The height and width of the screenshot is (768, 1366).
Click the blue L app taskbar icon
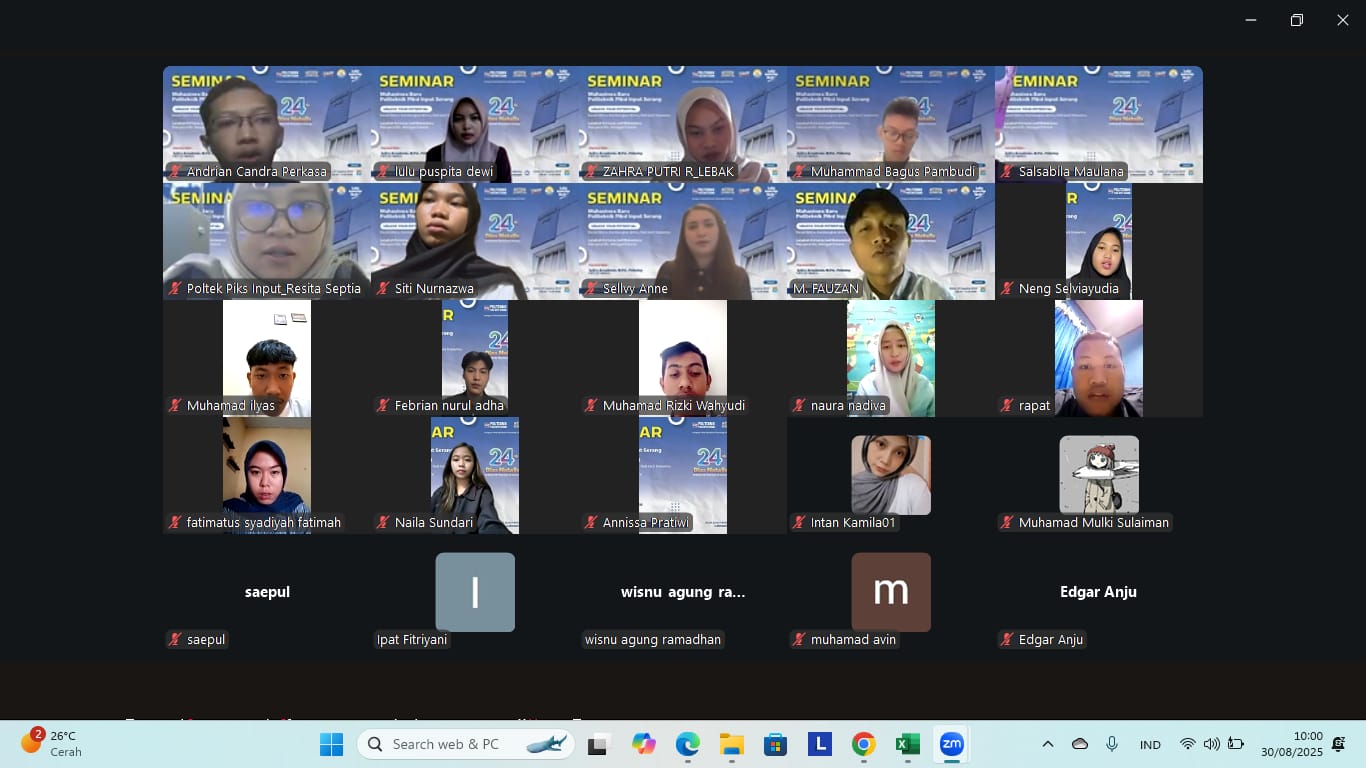[x=820, y=744]
